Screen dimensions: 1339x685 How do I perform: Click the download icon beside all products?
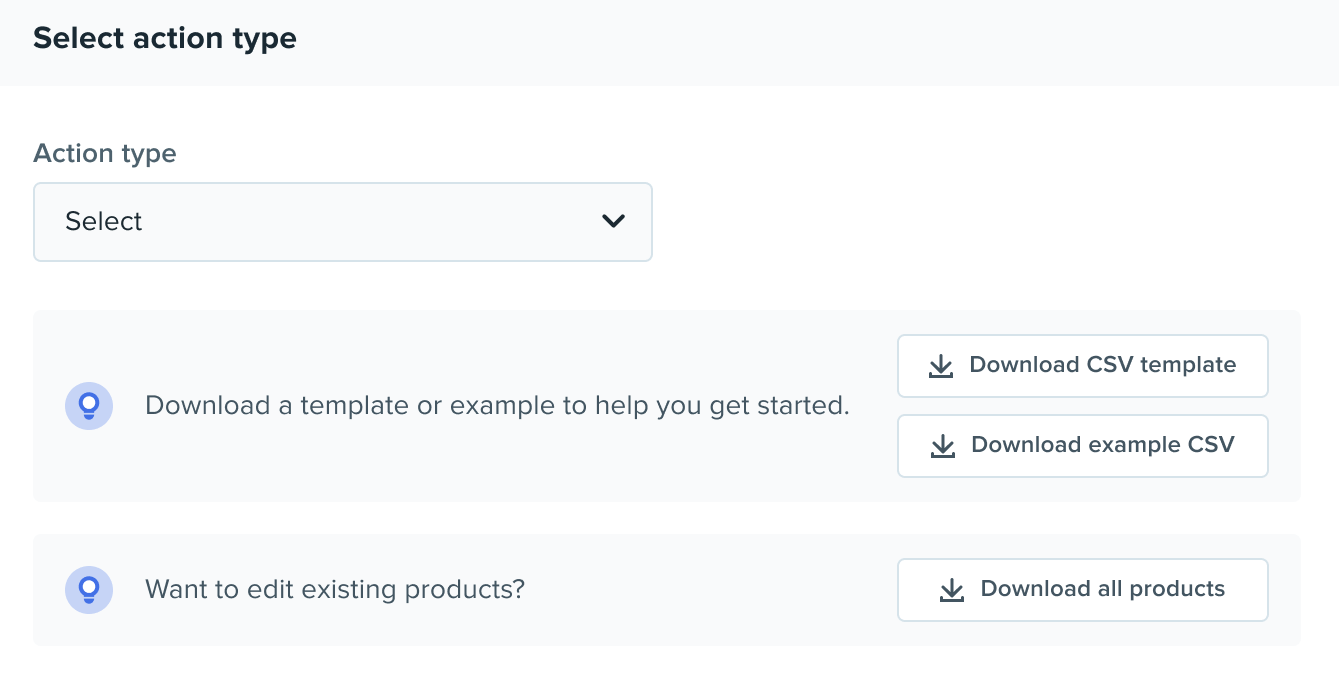click(952, 590)
